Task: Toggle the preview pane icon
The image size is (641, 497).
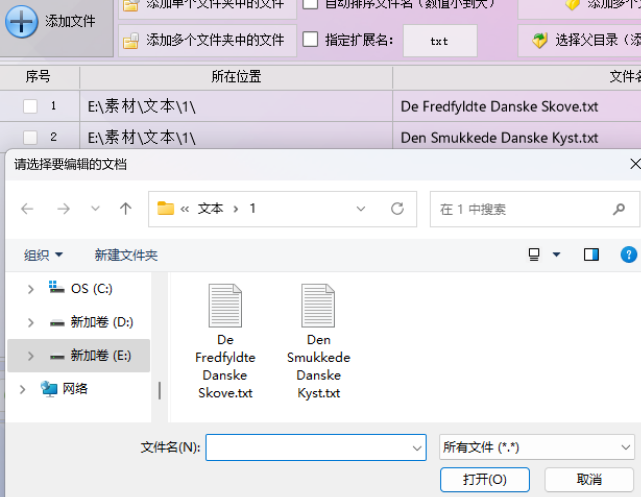Action: coord(591,255)
